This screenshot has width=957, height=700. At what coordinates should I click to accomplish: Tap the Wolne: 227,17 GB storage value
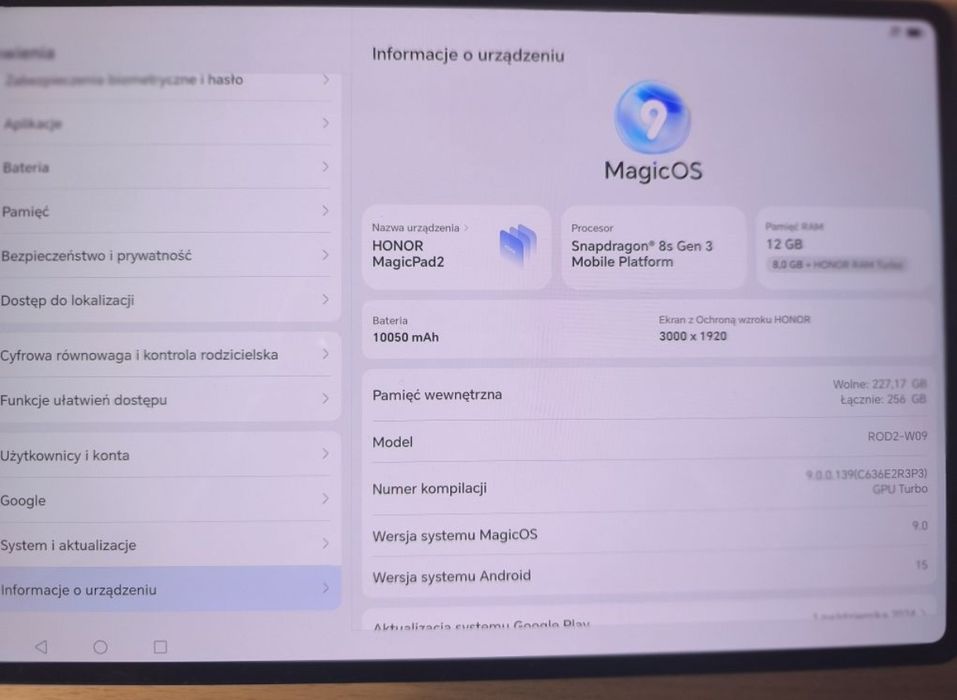pos(879,384)
